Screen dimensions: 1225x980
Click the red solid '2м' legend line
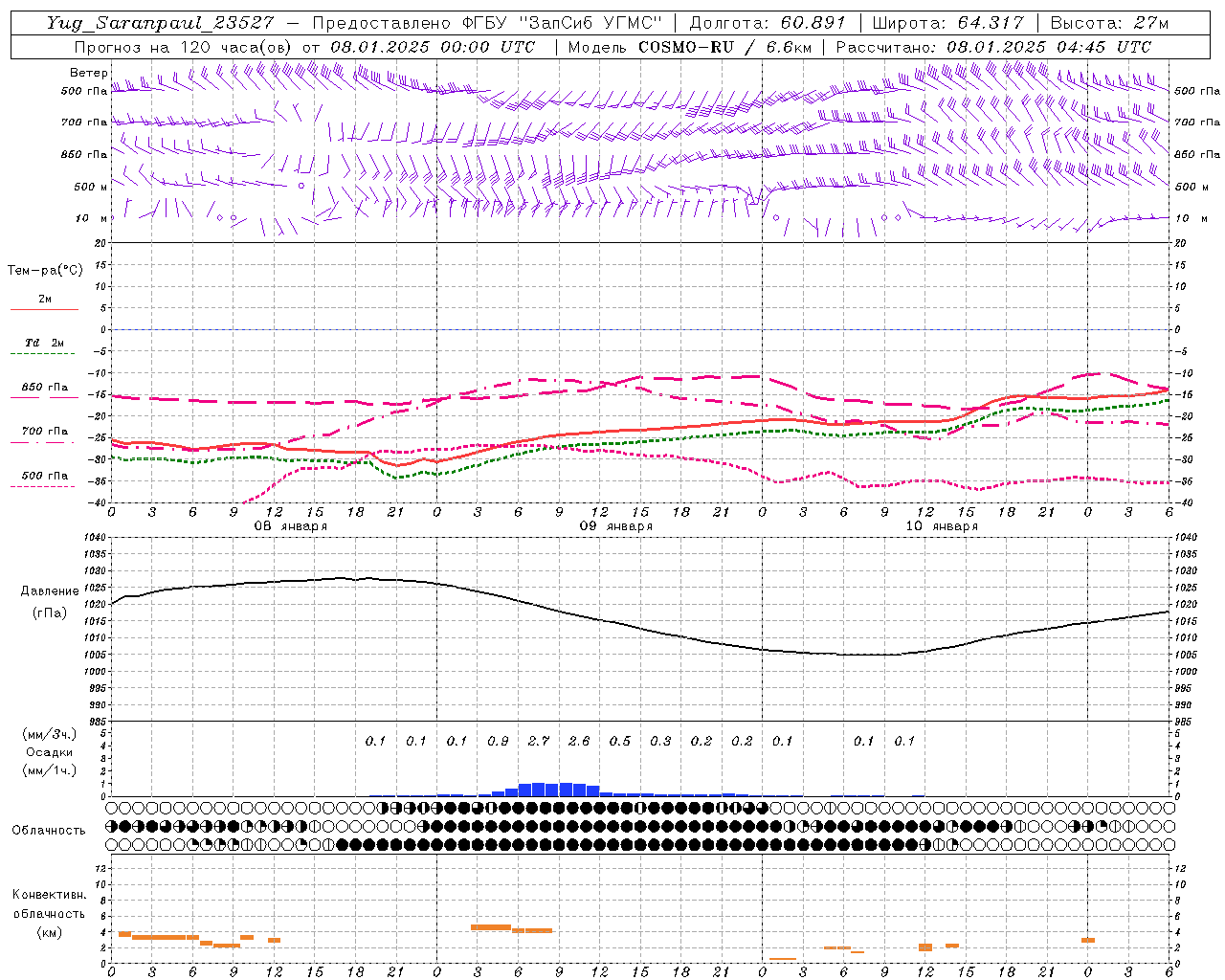[44, 310]
